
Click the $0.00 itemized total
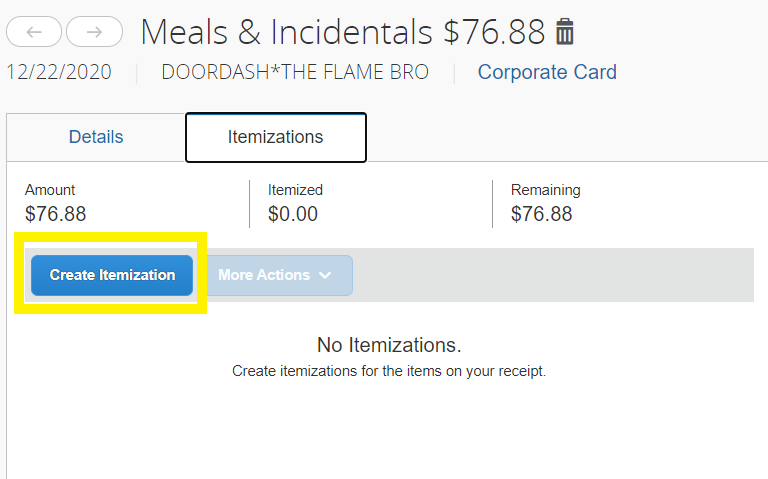pos(293,214)
